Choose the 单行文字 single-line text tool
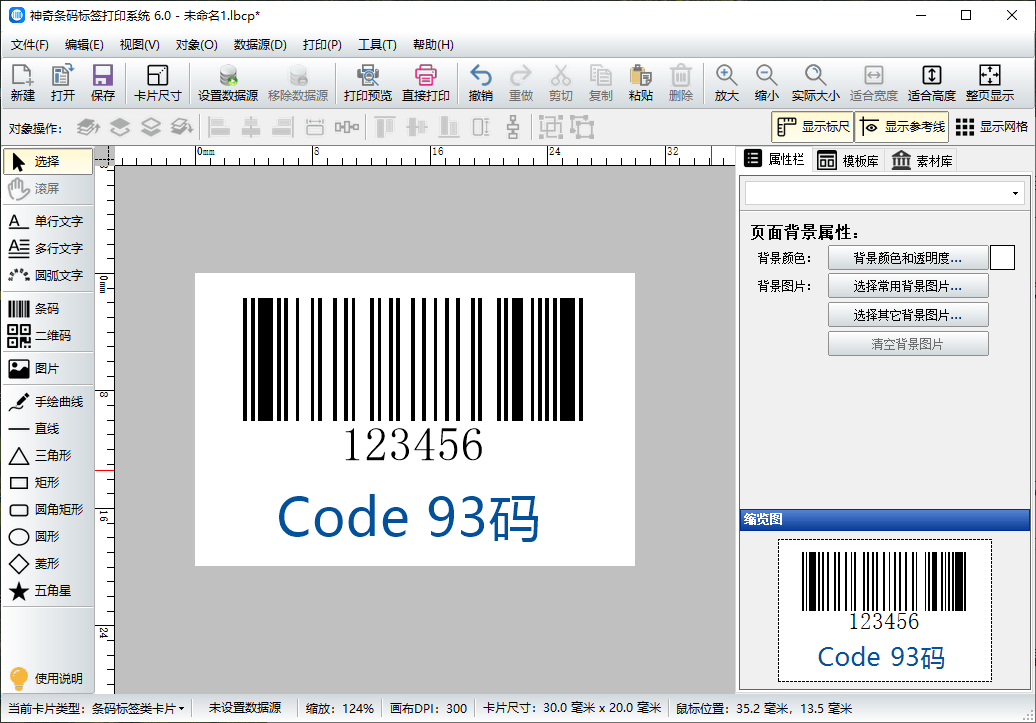The width and height of the screenshot is (1036, 723). pyautogui.click(x=50, y=221)
